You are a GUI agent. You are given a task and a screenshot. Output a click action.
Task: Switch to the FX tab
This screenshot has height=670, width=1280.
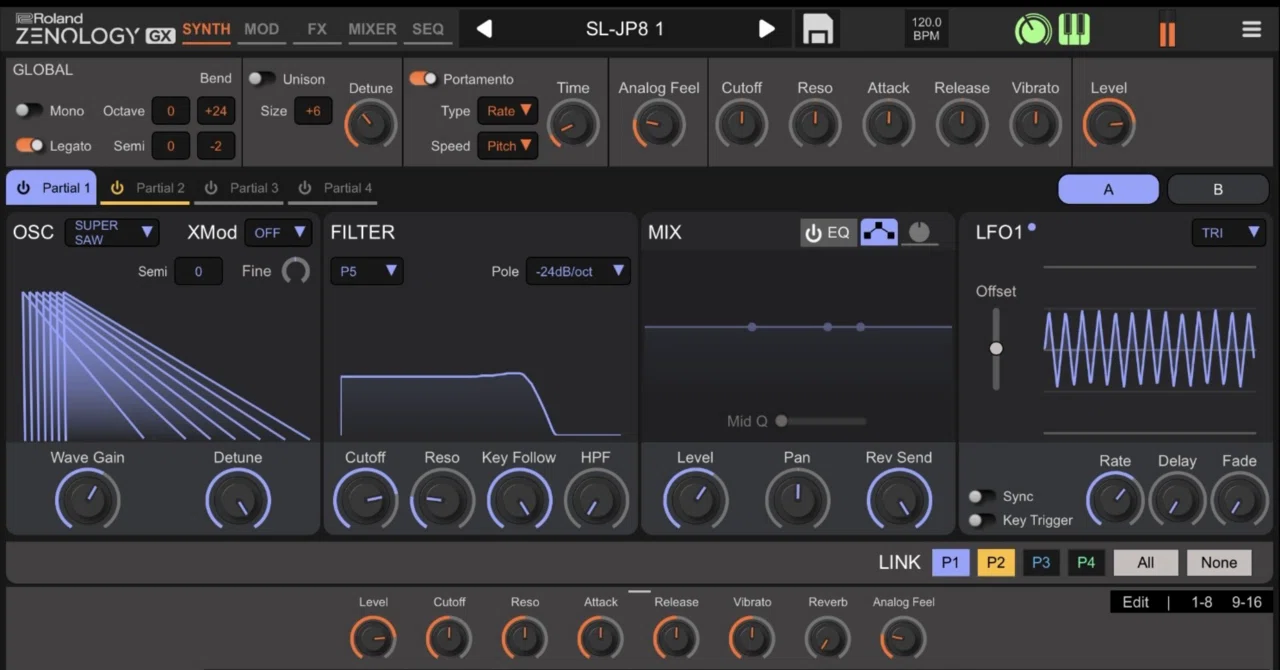click(x=317, y=29)
